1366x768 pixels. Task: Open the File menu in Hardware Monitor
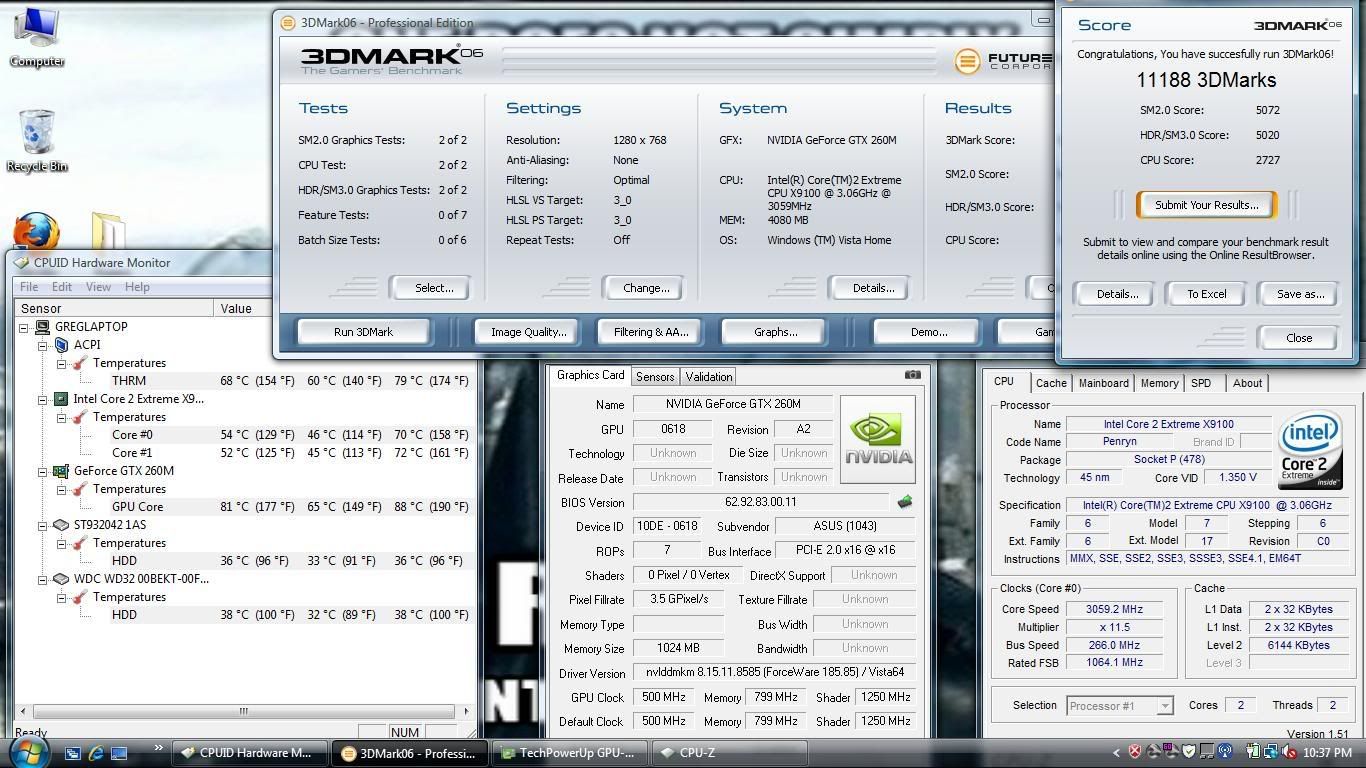tap(30, 286)
